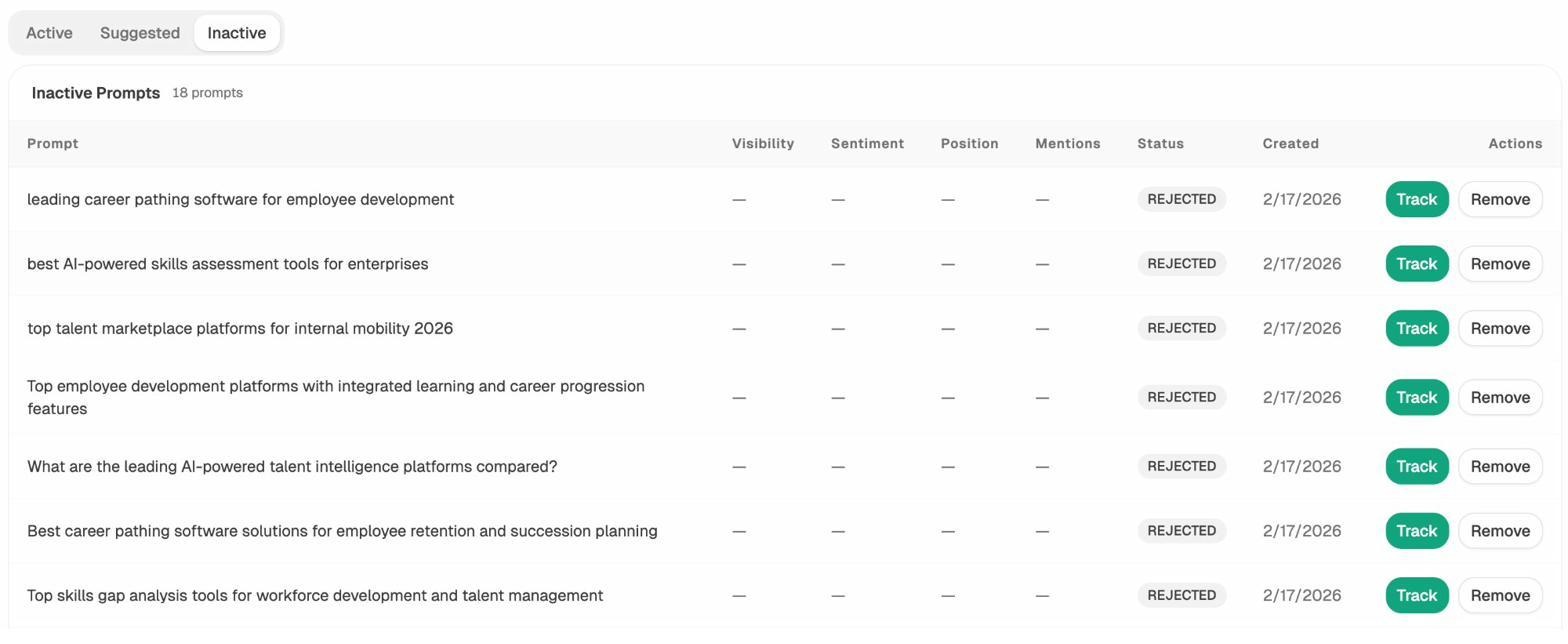Viewport: 1568px width, 644px height.
Task: Remove the top talent marketplace platforms prompt
Action: point(1500,328)
